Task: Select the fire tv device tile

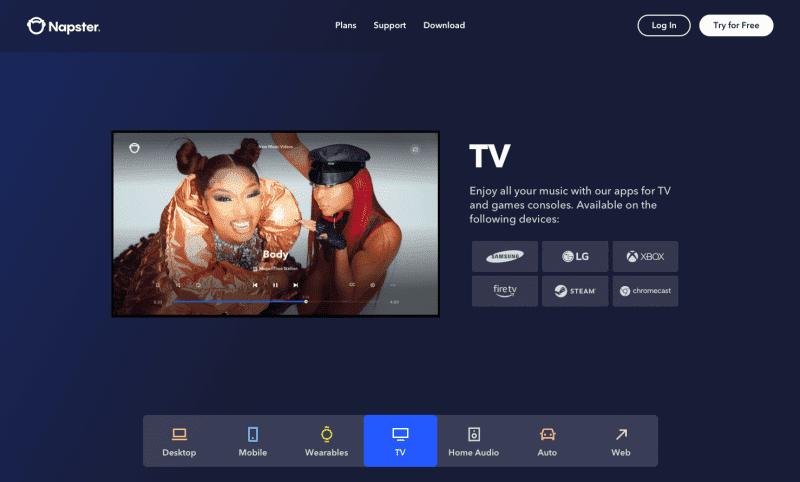Action: [x=505, y=291]
